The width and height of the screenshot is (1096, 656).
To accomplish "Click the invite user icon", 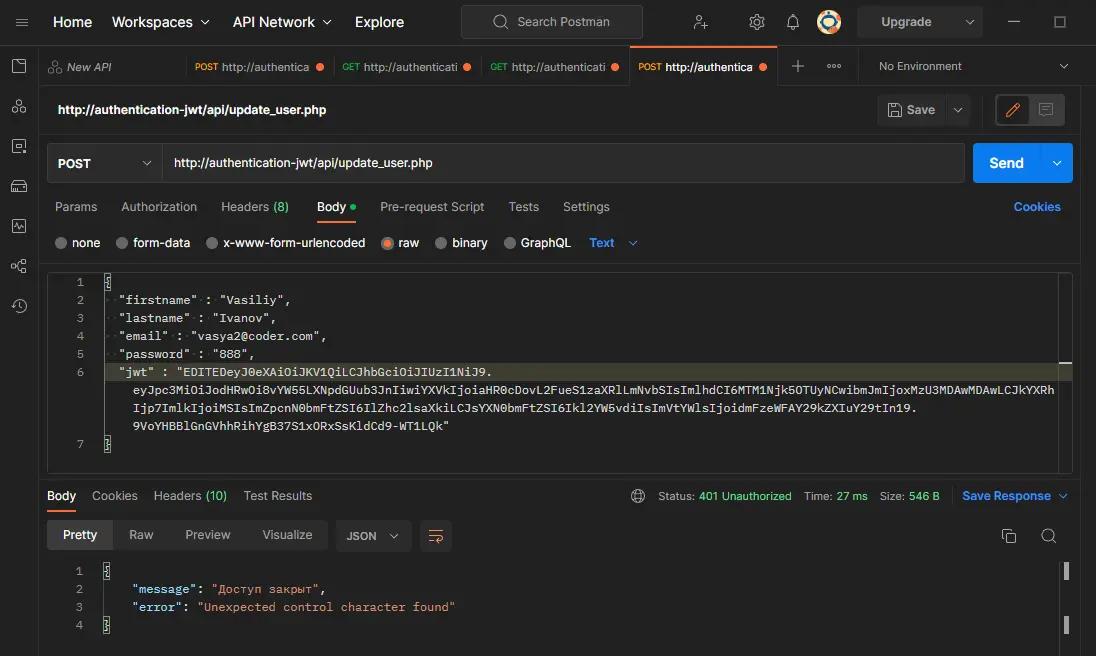I will (x=700, y=22).
